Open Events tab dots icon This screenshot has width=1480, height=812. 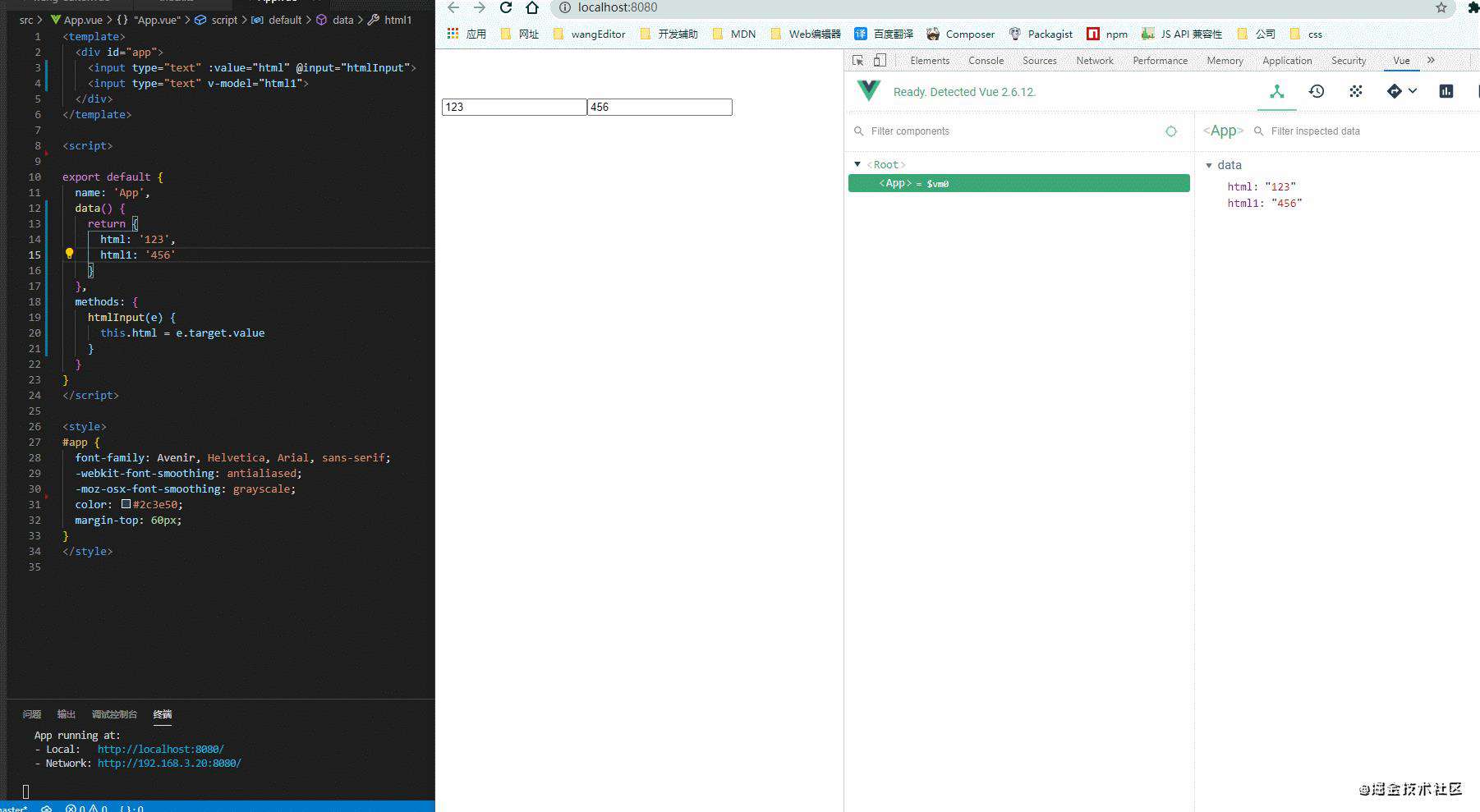[x=1356, y=91]
